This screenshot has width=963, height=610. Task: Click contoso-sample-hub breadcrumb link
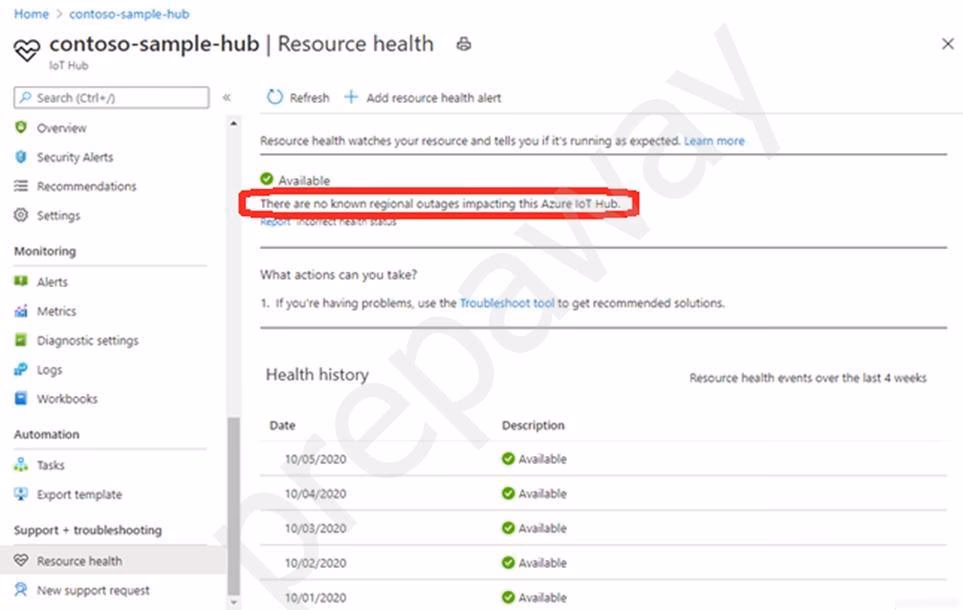pos(129,14)
